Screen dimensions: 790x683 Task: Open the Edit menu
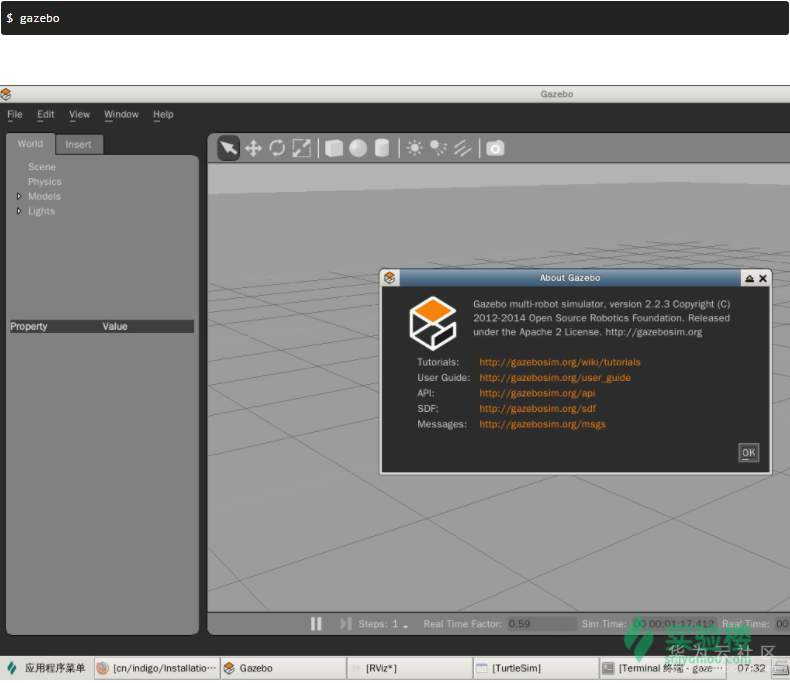(45, 114)
